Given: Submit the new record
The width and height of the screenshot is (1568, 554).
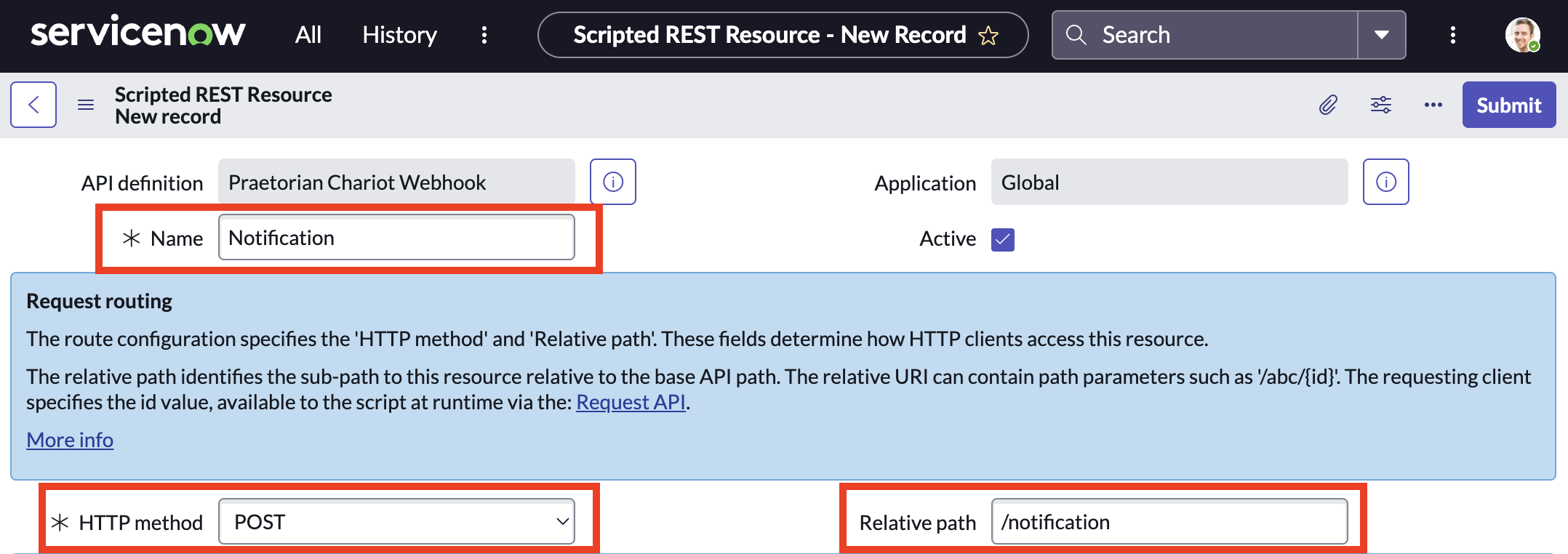Looking at the screenshot, I should pos(1509,105).
